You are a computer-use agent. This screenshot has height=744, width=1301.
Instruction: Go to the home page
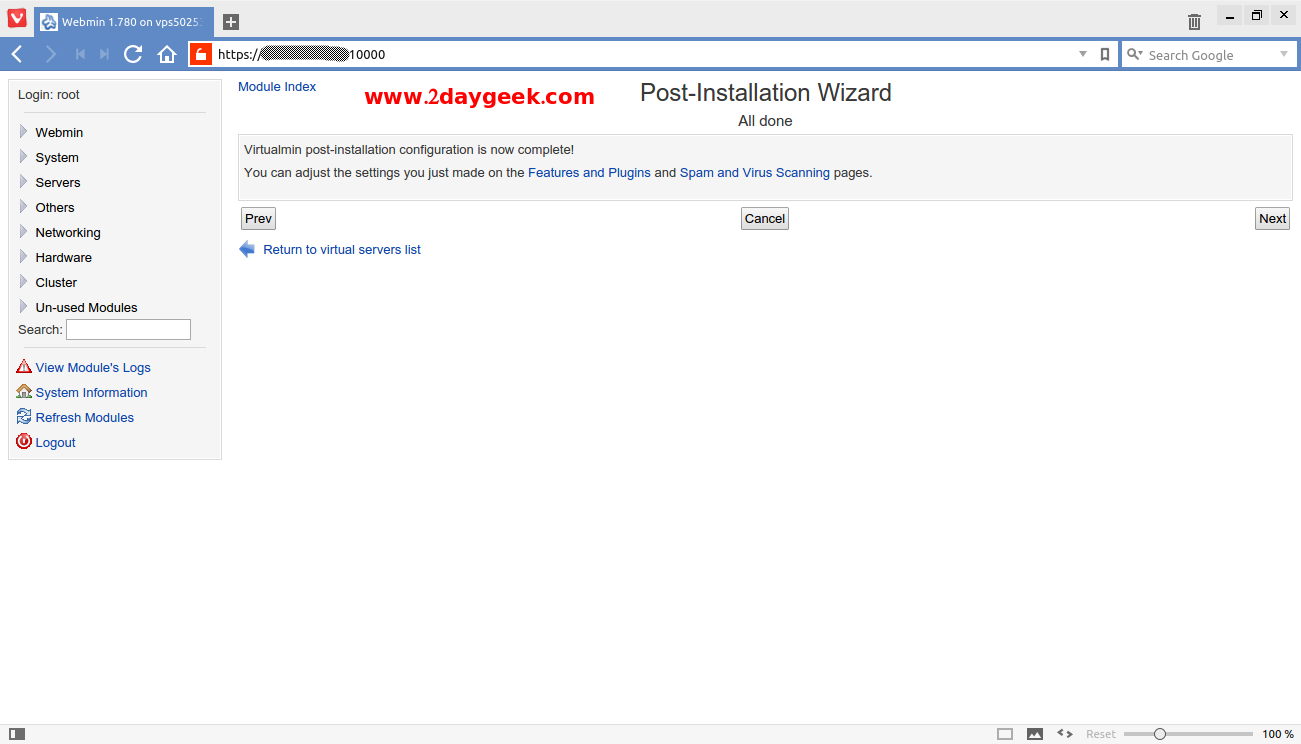(167, 54)
